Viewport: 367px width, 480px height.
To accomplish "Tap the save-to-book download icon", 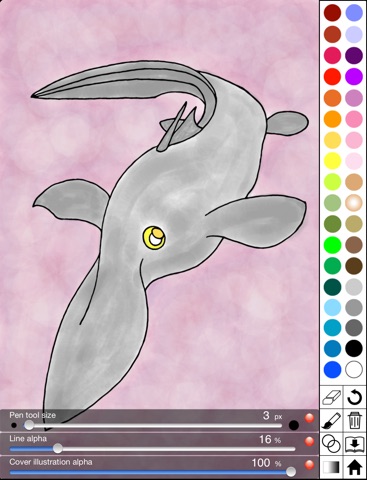I will point(355,444).
